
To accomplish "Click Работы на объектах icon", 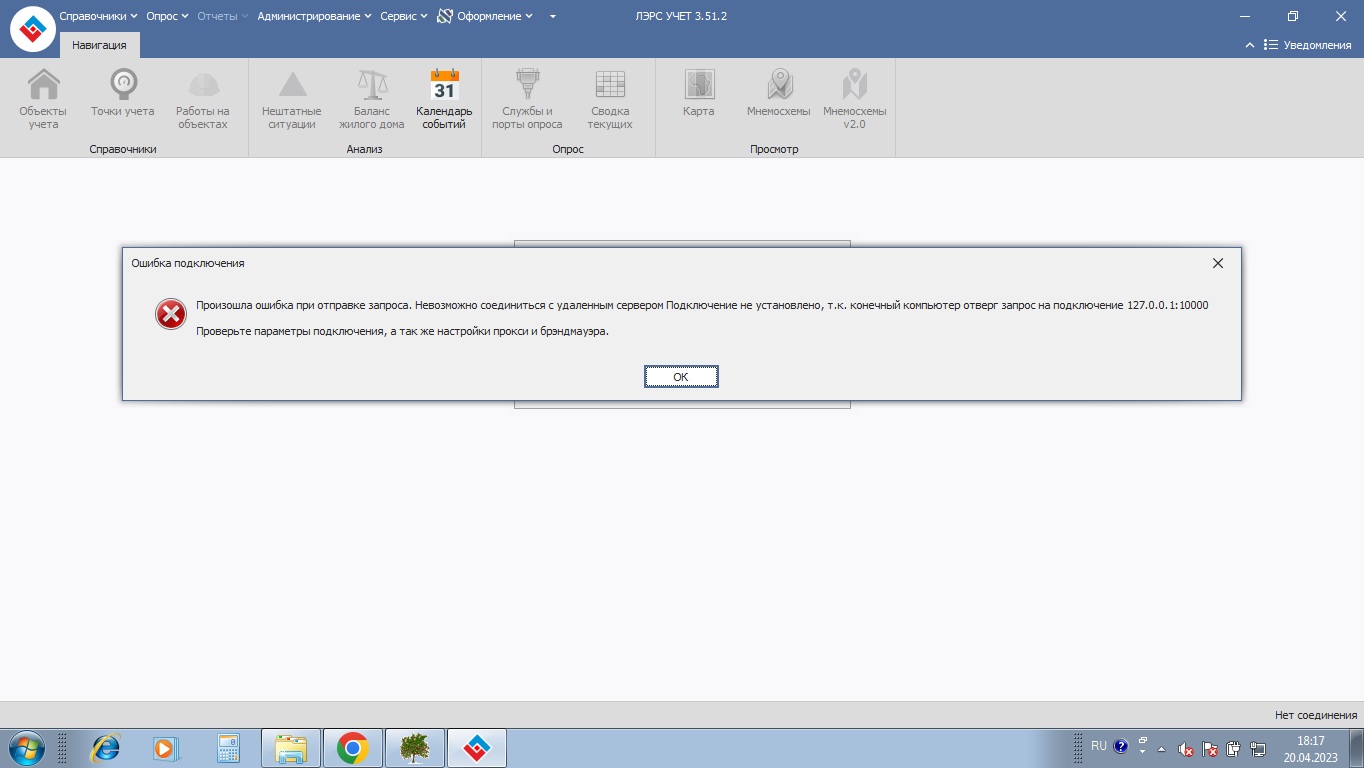I will (203, 99).
